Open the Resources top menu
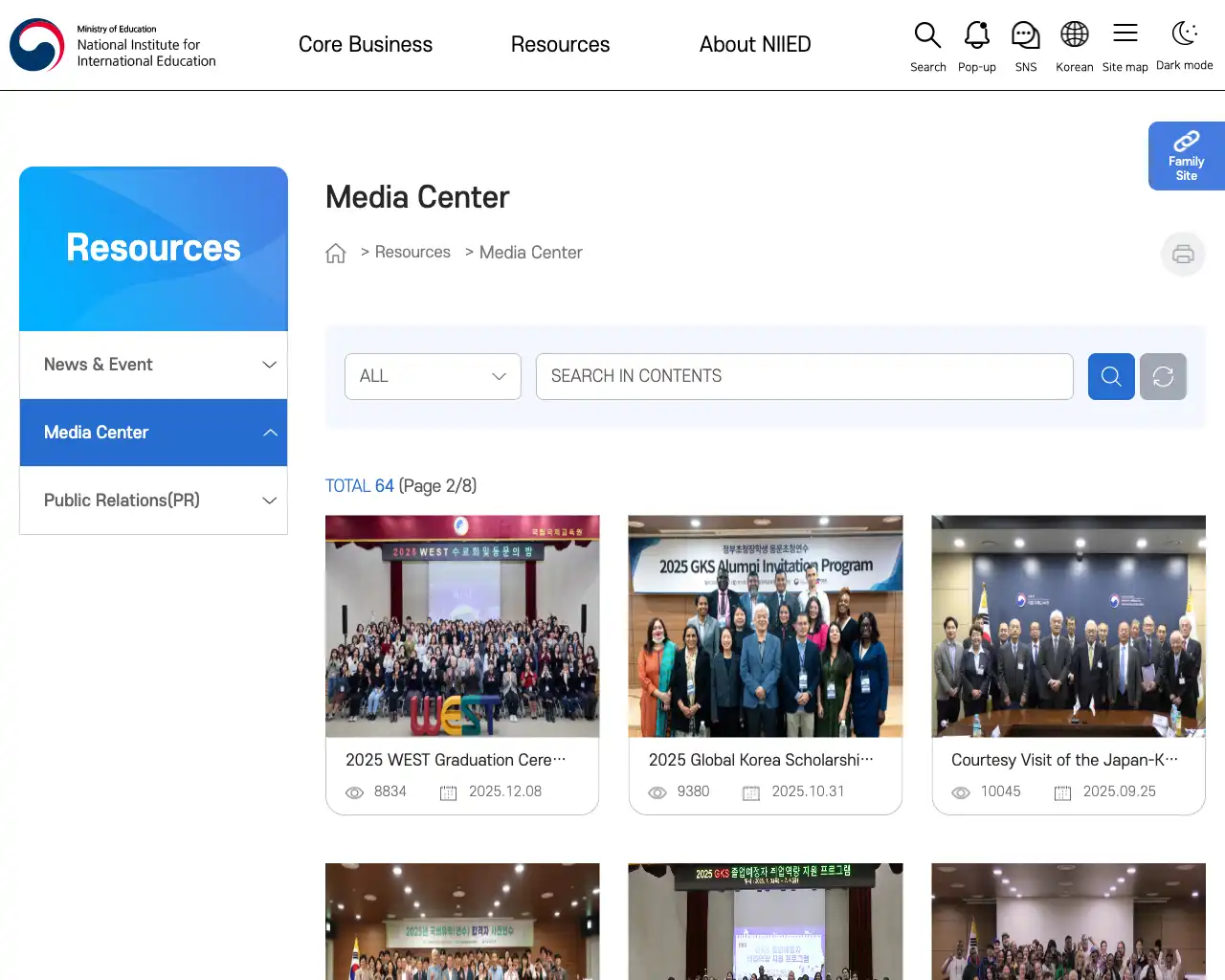This screenshot has width=1225, height=980. point(560,44)
